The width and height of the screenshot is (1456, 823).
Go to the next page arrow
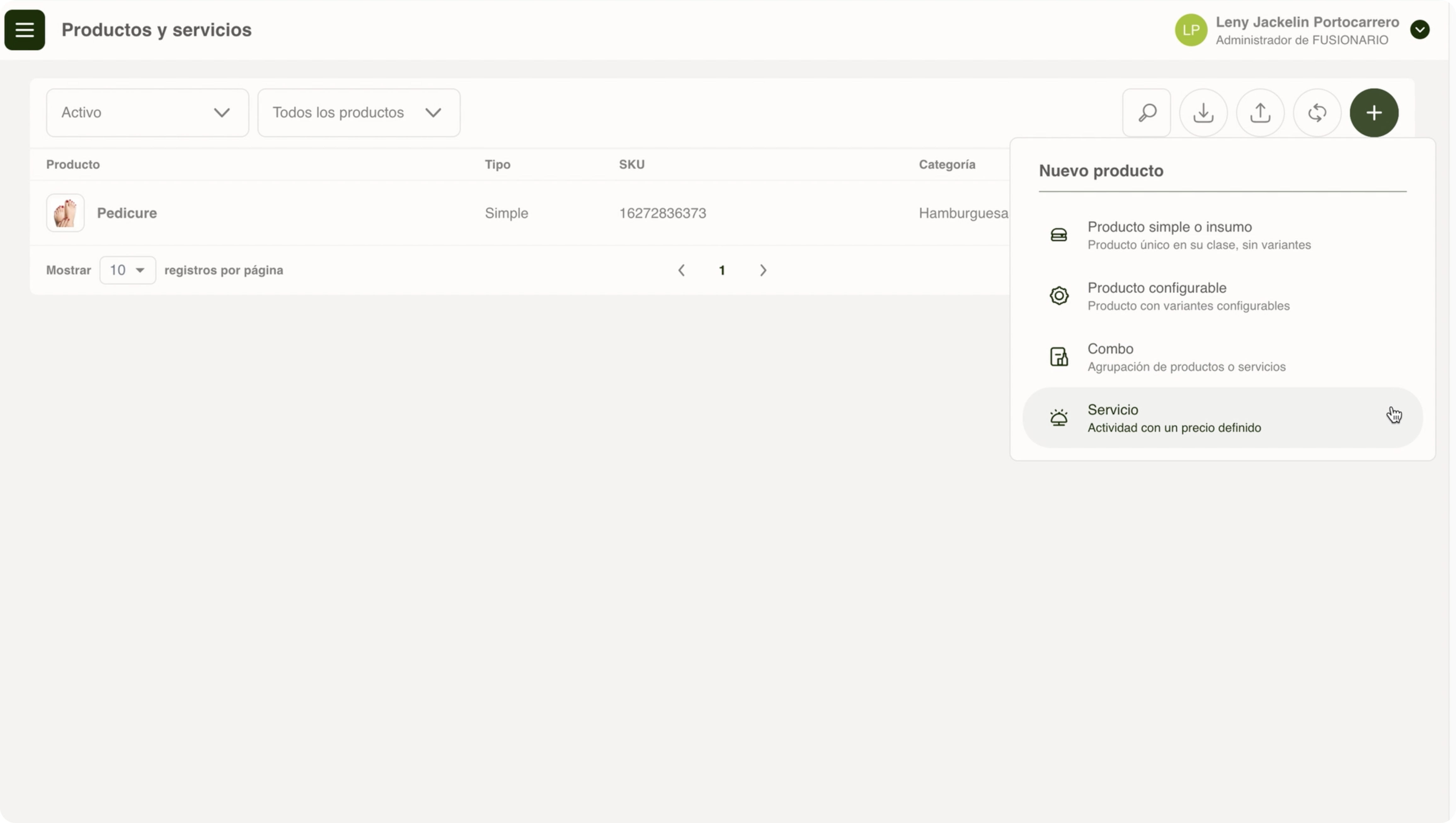point(763,270)
